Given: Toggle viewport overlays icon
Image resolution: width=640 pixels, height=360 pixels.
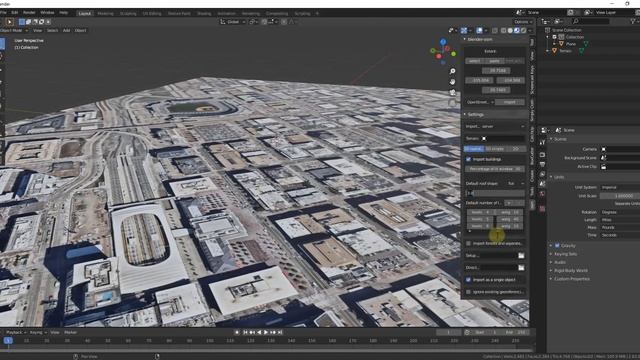Looking at the screenshot, I should pyautogui.click(x=480, y=30).
